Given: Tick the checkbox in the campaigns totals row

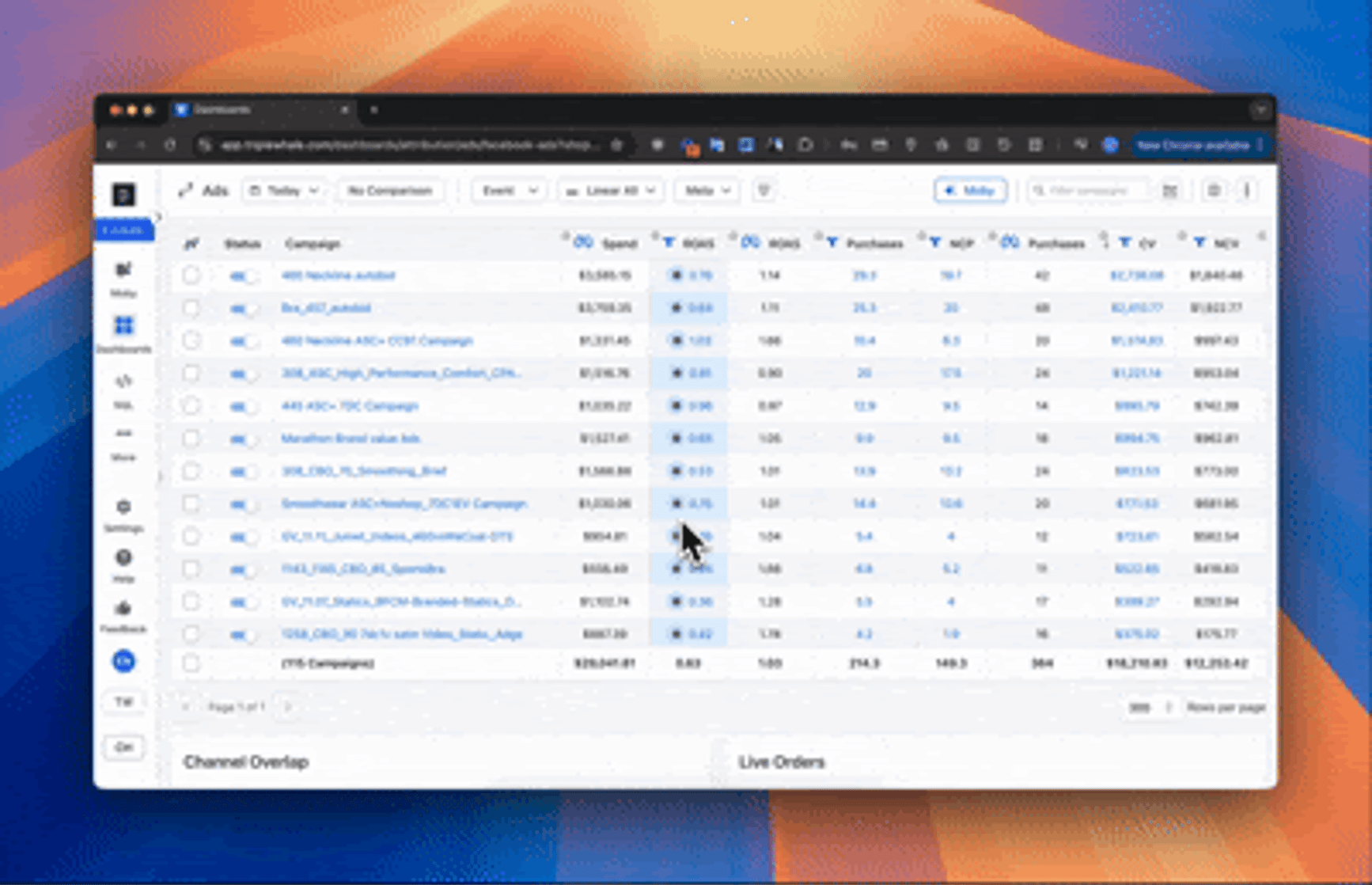Looking at the screenshot, I should pos(191,663).
